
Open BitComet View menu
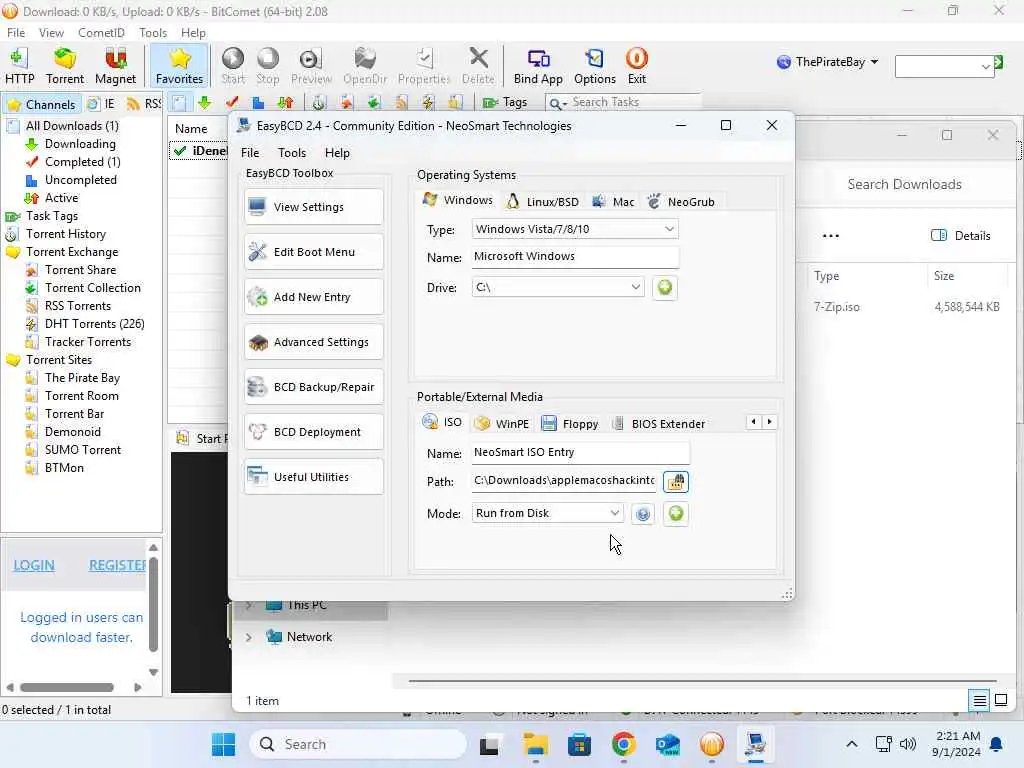[51, 33]
